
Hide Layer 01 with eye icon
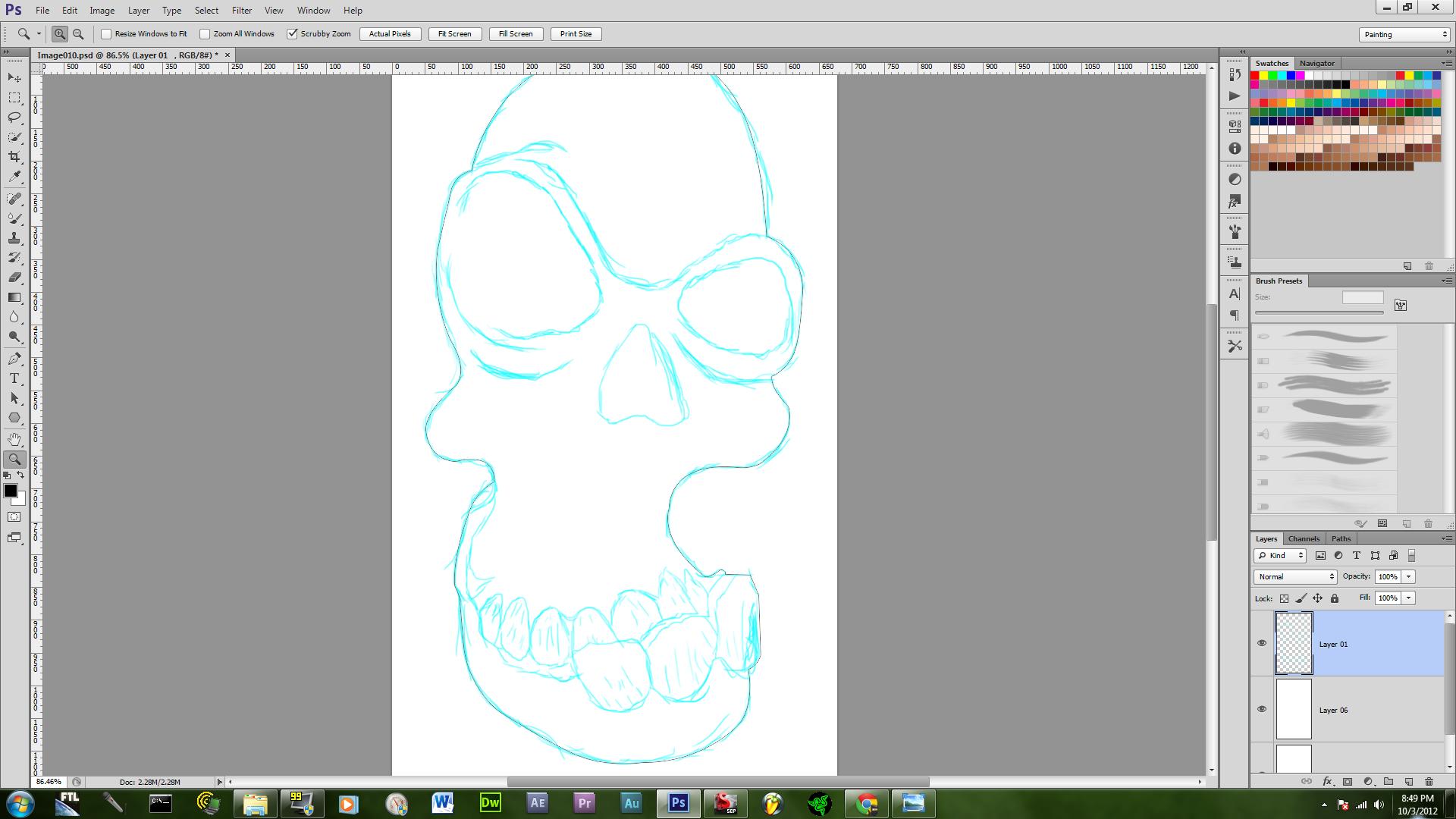(x=1262, y=643)
